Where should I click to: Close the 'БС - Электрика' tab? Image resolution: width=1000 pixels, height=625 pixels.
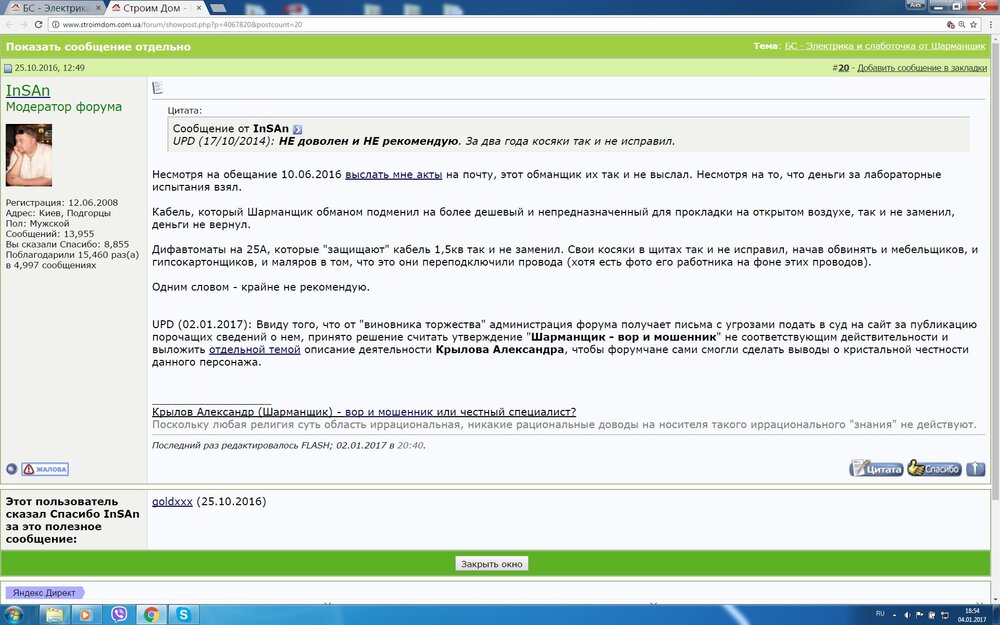tap(98, 8)
